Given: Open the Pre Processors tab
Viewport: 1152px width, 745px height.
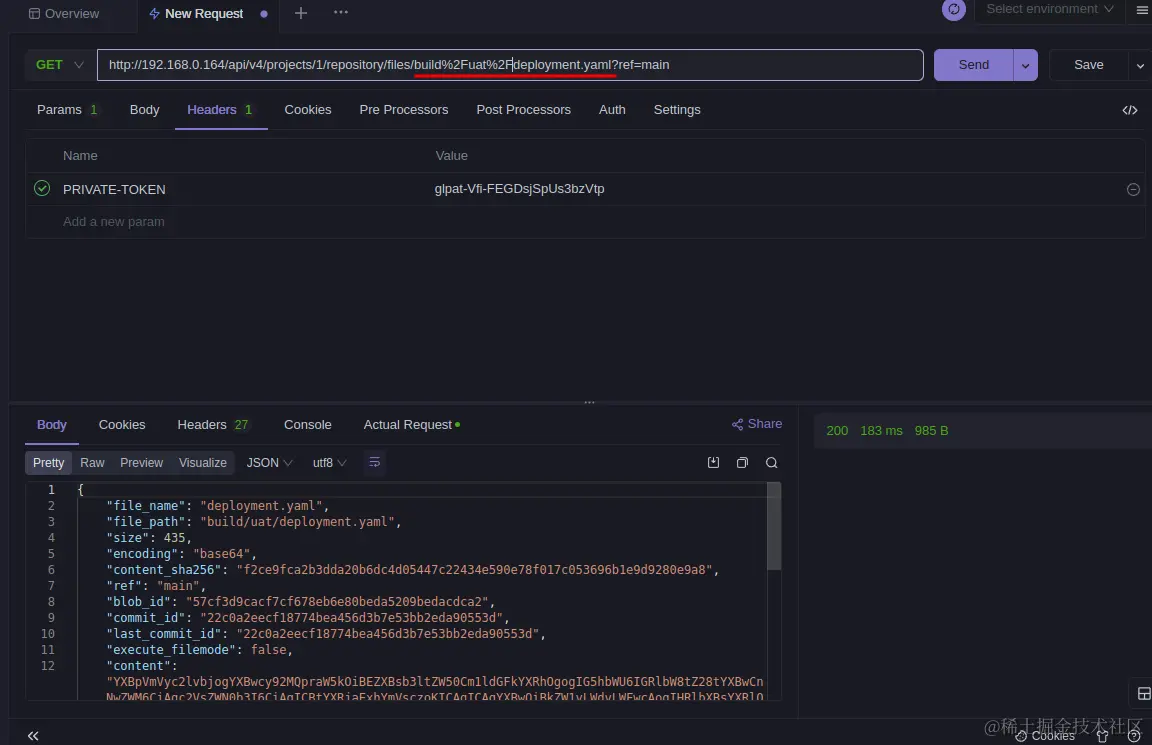Looking at the screenshot, I should pos(404,109).
